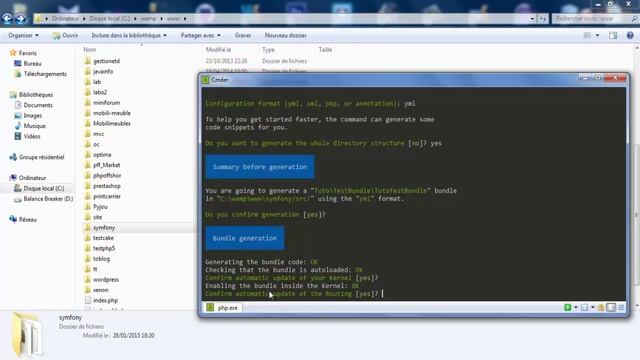Click green new console icon in Cmder
This screenshot has height=360, width=640.
[x=567, y=307]
